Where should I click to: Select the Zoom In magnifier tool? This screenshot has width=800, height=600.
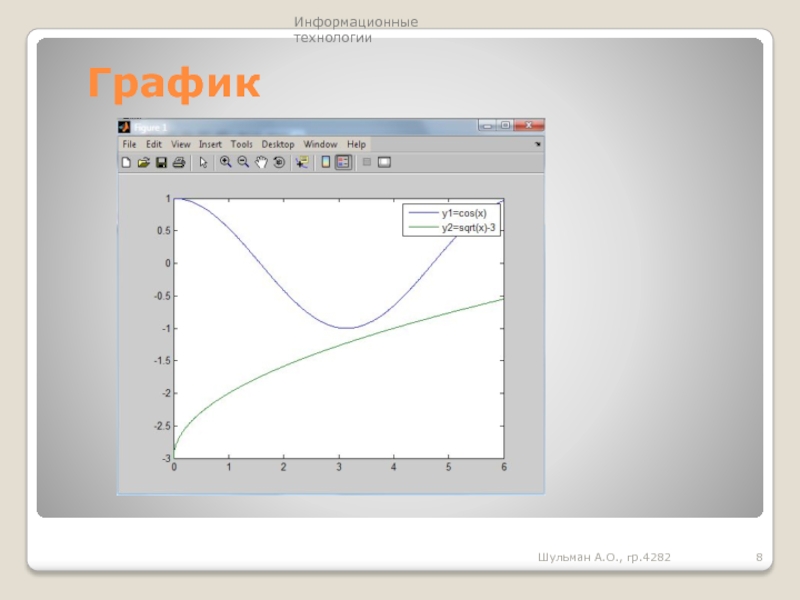pyautogui.click(x=225, y=162)
